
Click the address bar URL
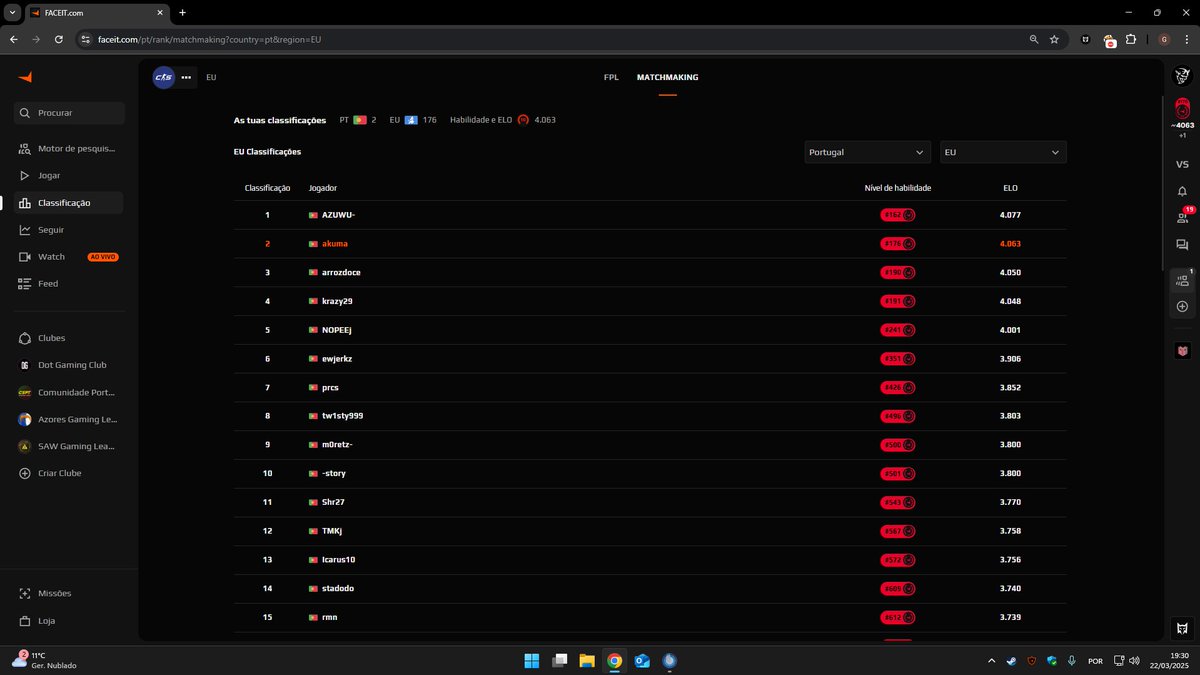tap(210, 40)
